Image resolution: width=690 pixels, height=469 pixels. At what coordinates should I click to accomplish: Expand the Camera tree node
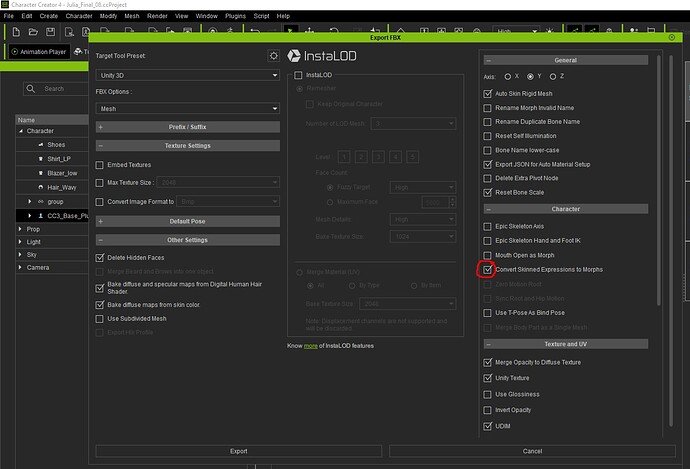tap(20, 267)
